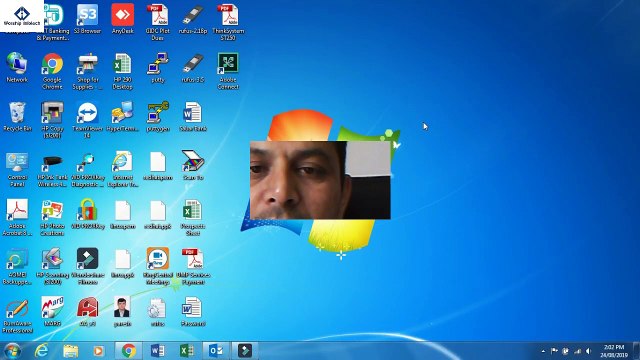Open the taskbar clock and date
The image size is (640, 360).
pyautogui.click(x=614, y=351)
